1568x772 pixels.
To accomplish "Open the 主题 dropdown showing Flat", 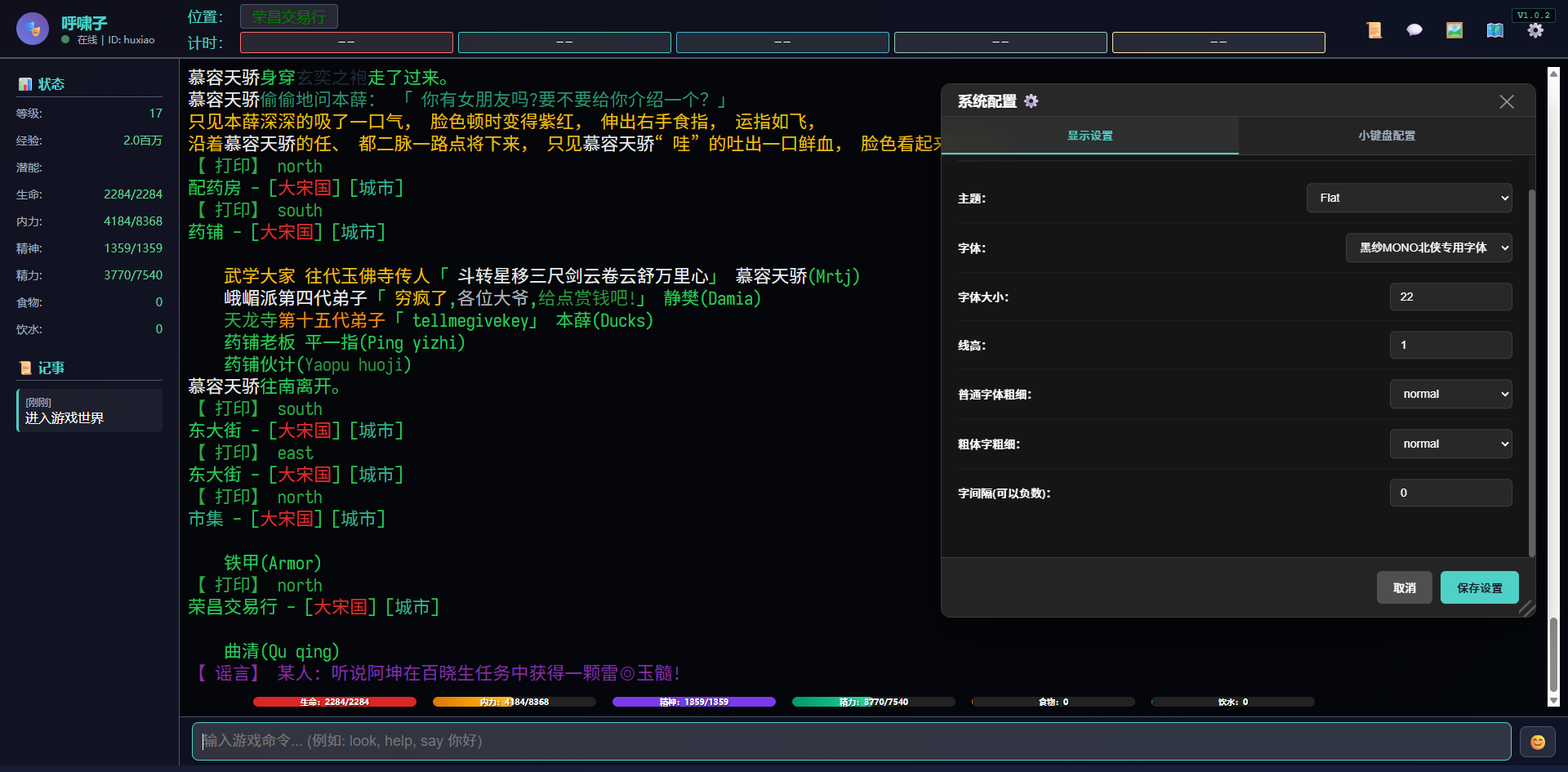I will pyautogui.click(x=1410, y=198).
